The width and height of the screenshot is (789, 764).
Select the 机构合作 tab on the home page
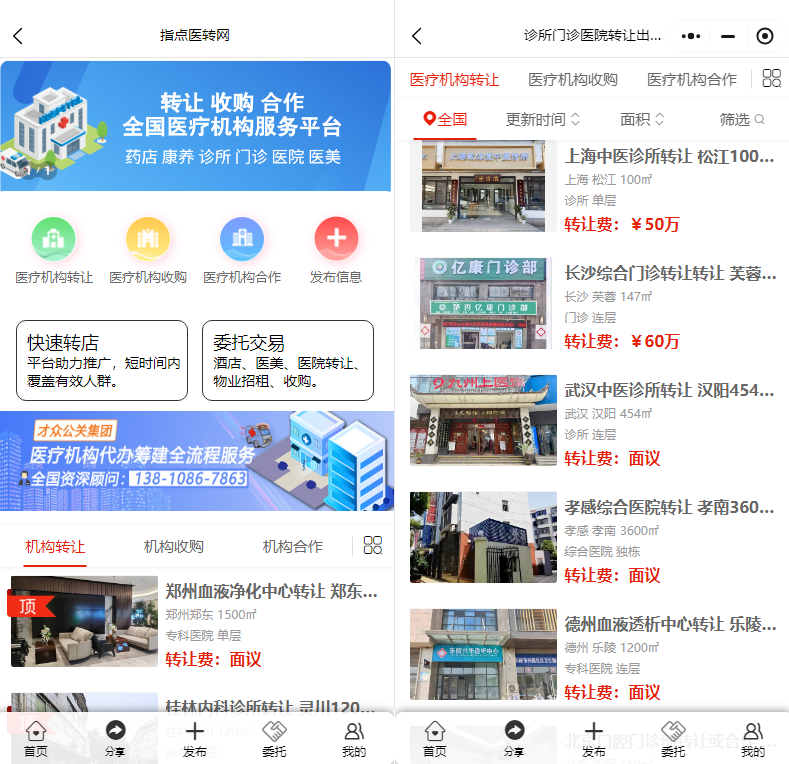point(293,547)
